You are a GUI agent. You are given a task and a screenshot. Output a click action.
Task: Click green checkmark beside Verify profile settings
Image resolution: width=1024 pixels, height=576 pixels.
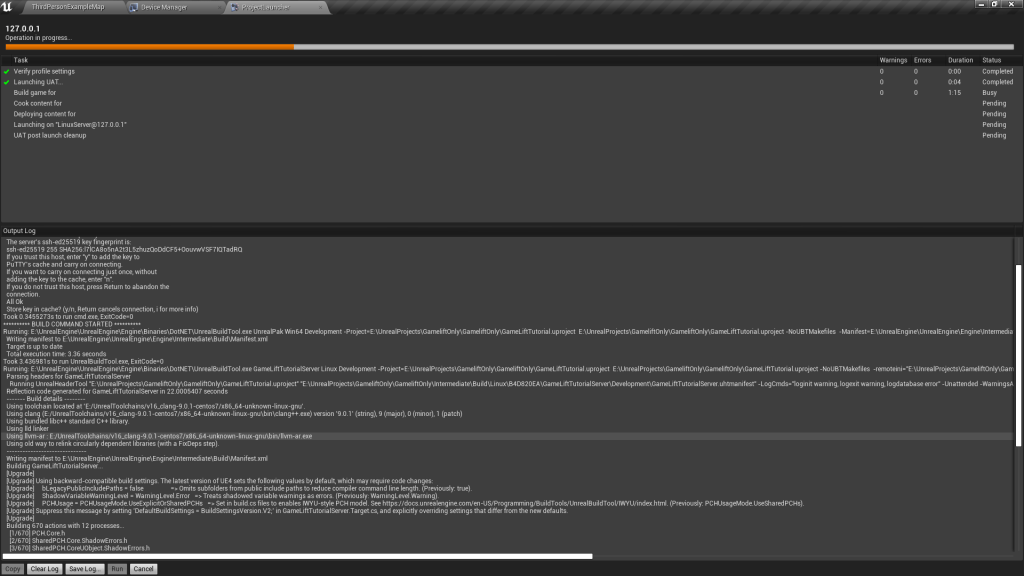click(x=7, y=72)
